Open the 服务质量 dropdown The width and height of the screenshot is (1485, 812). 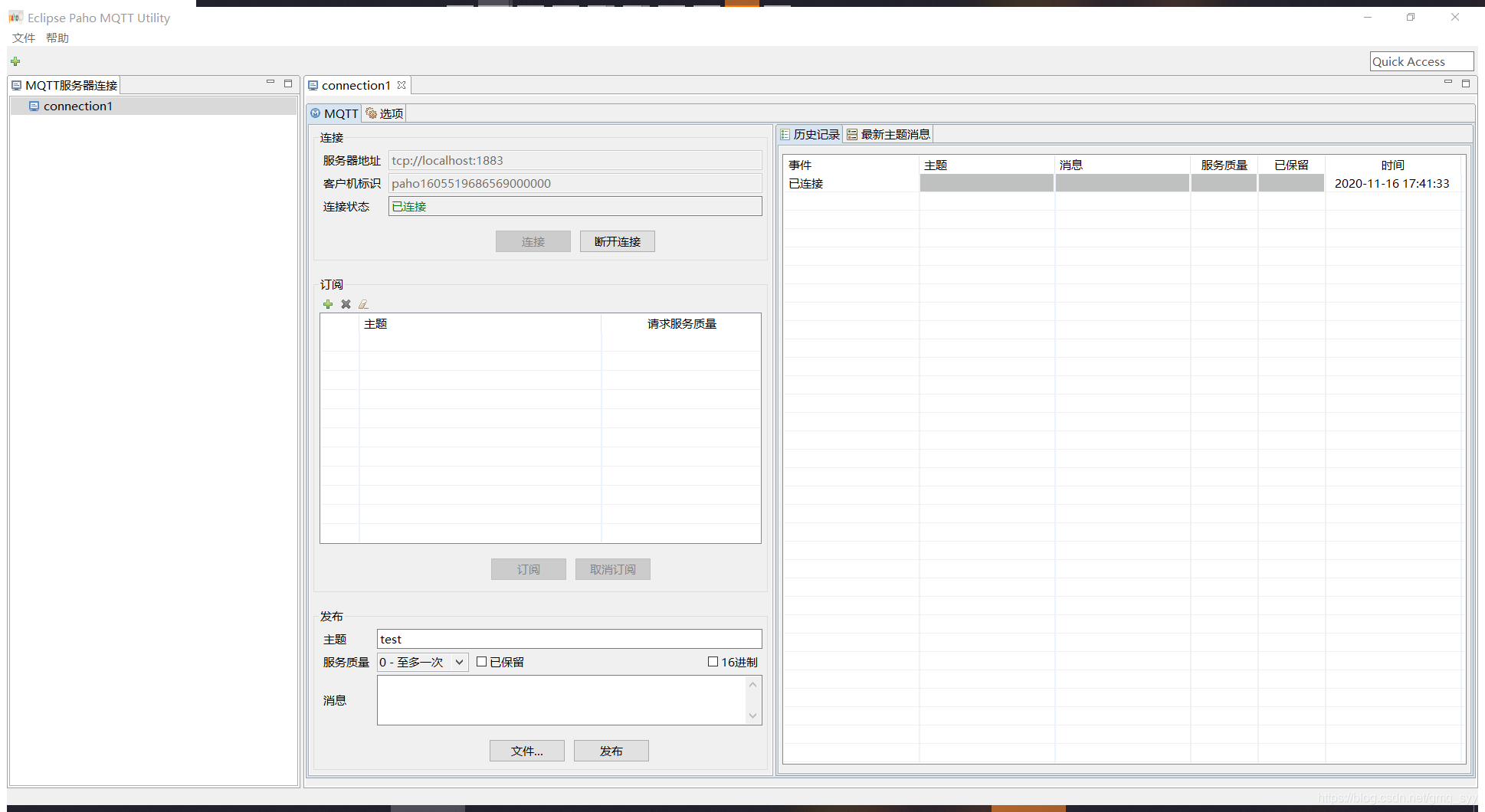(422, 662)
